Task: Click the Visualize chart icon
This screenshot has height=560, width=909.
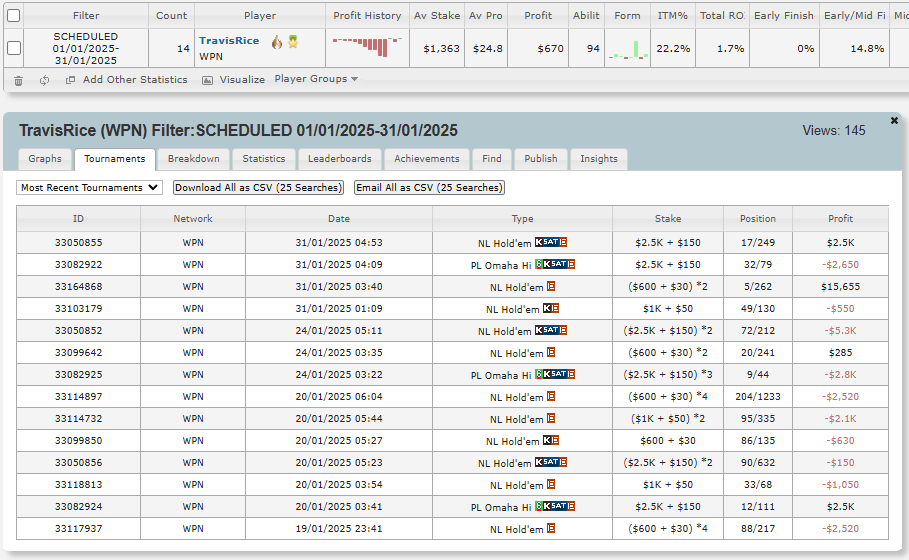Action: point(208,80)
